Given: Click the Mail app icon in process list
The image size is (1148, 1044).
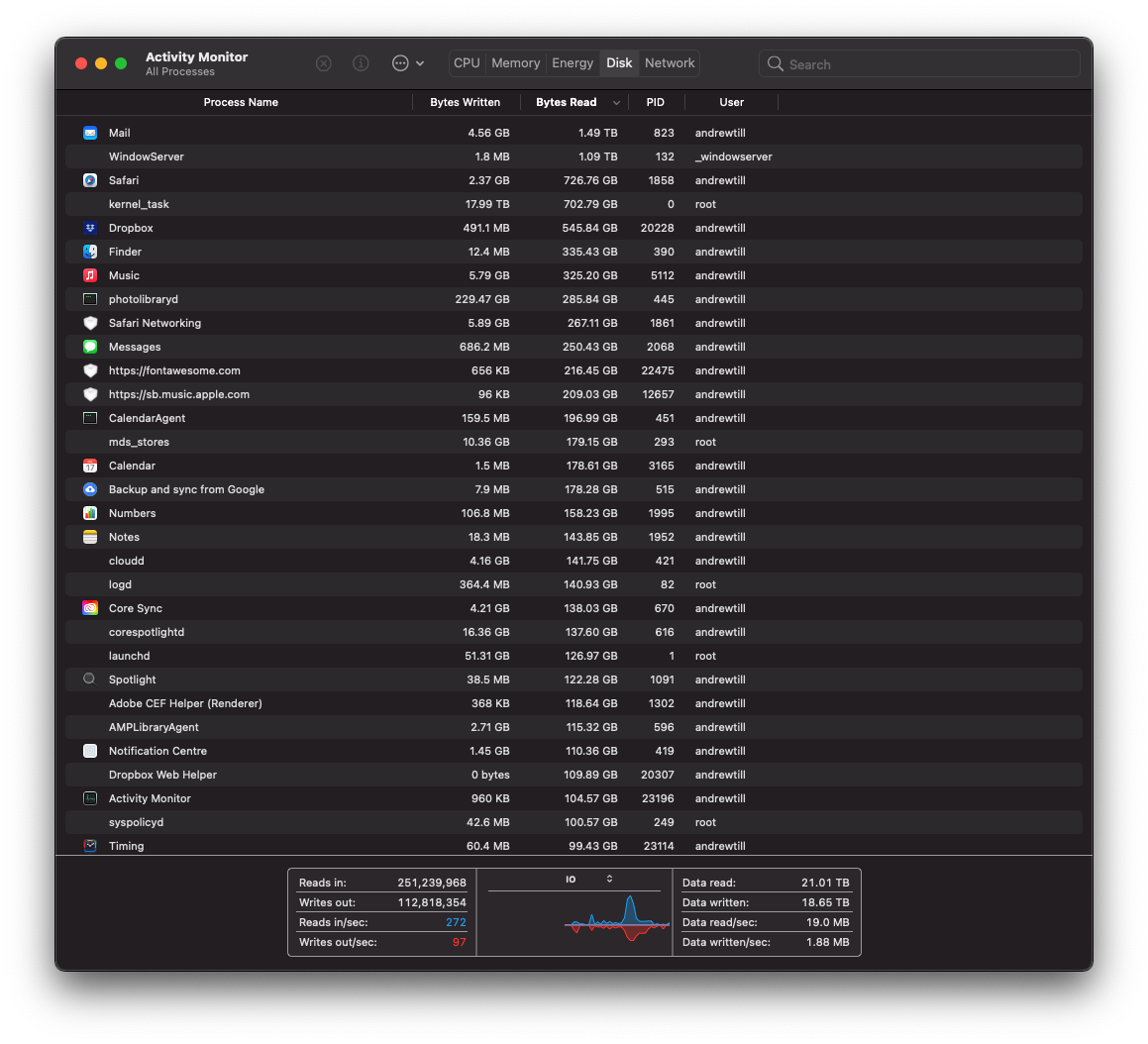Looking at the screenshot, I should click(90, 133).
